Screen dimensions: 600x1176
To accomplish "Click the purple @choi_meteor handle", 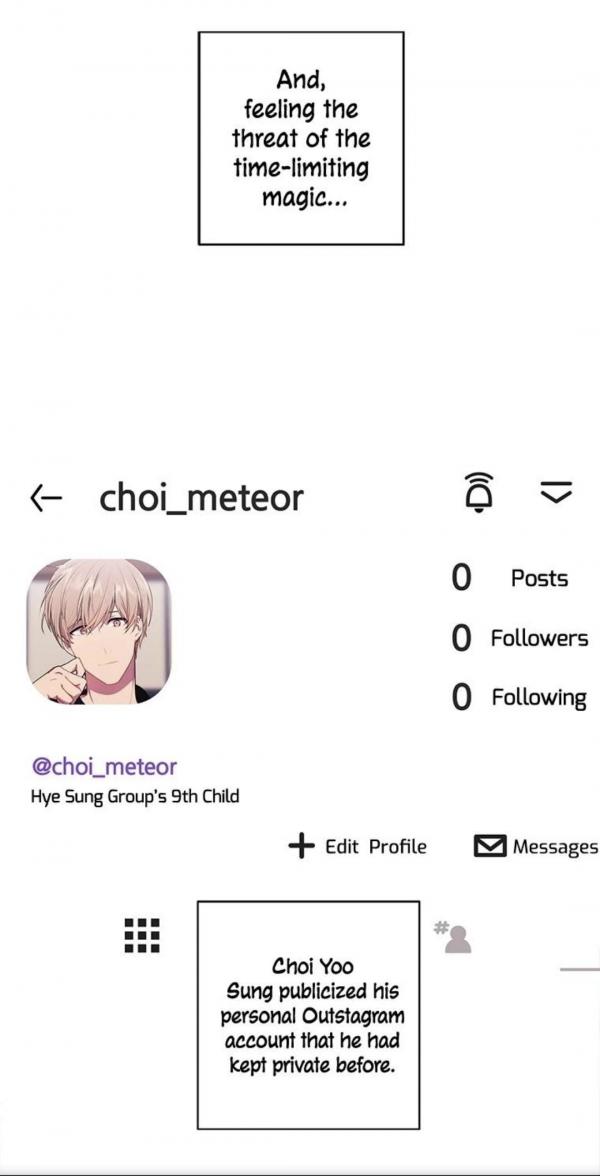I will click(104, 766).
